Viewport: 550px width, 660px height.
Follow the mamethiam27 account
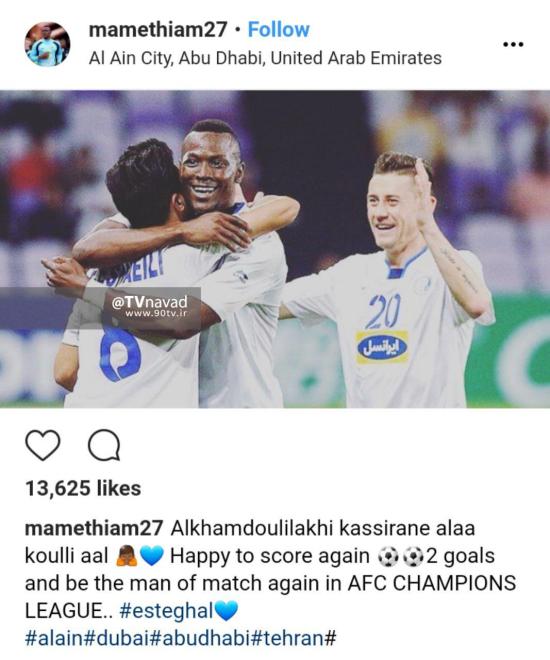pyautogui.click(x=279, y=29)
